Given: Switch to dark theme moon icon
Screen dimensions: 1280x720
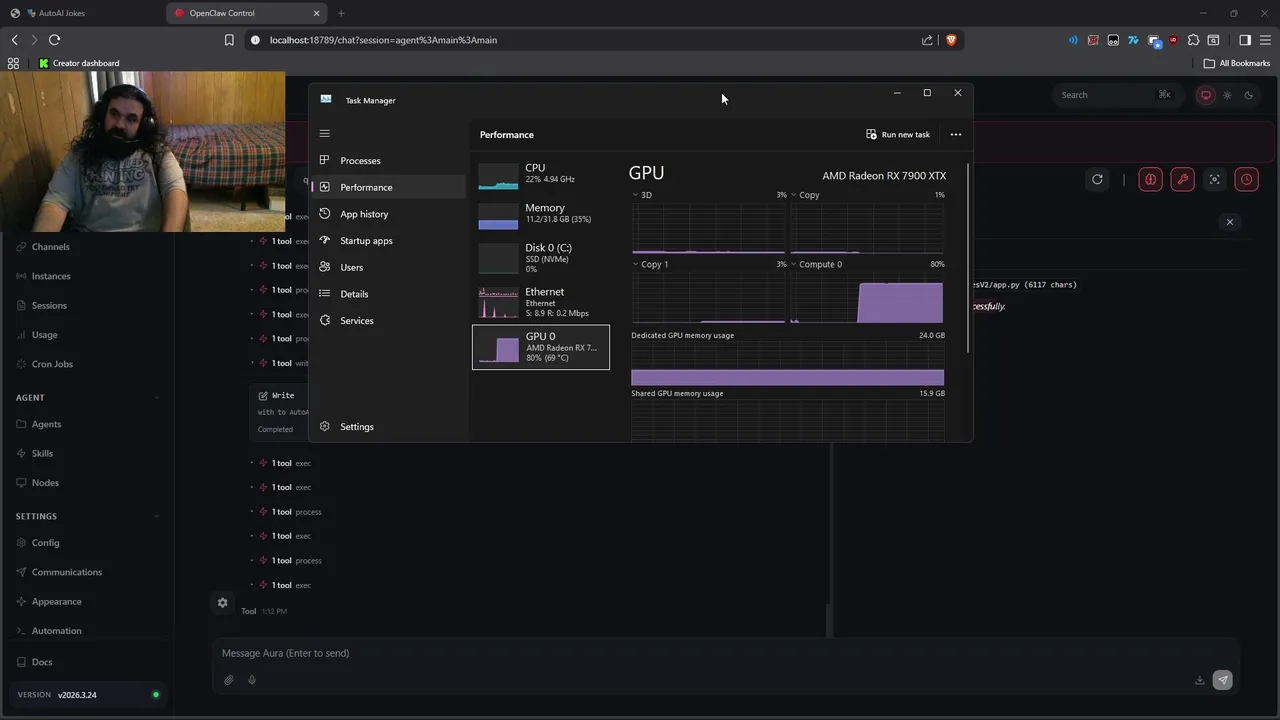Looking at the screenshot, I should tap(1249, 95).
